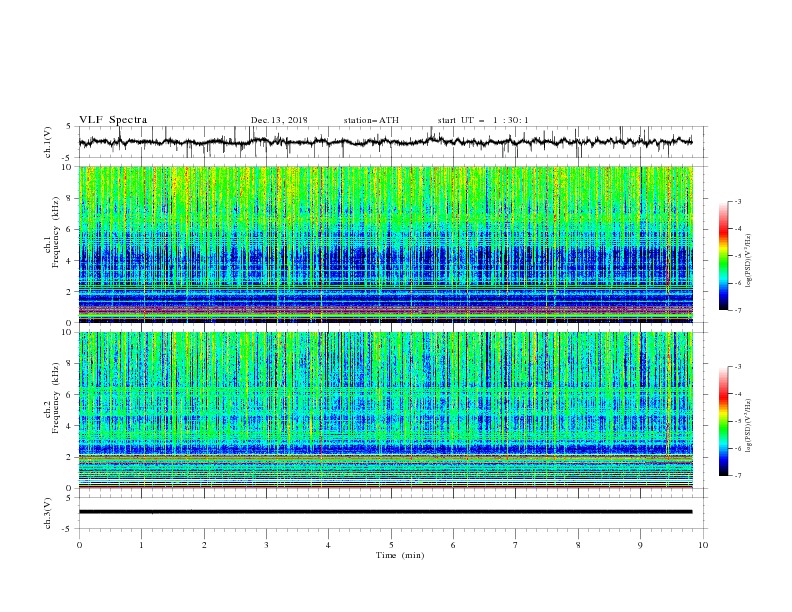Screen dimensions: 792x612
Task: Click the "6" kHz tick of ch.2 spectrogram
Action: [71, 395]
